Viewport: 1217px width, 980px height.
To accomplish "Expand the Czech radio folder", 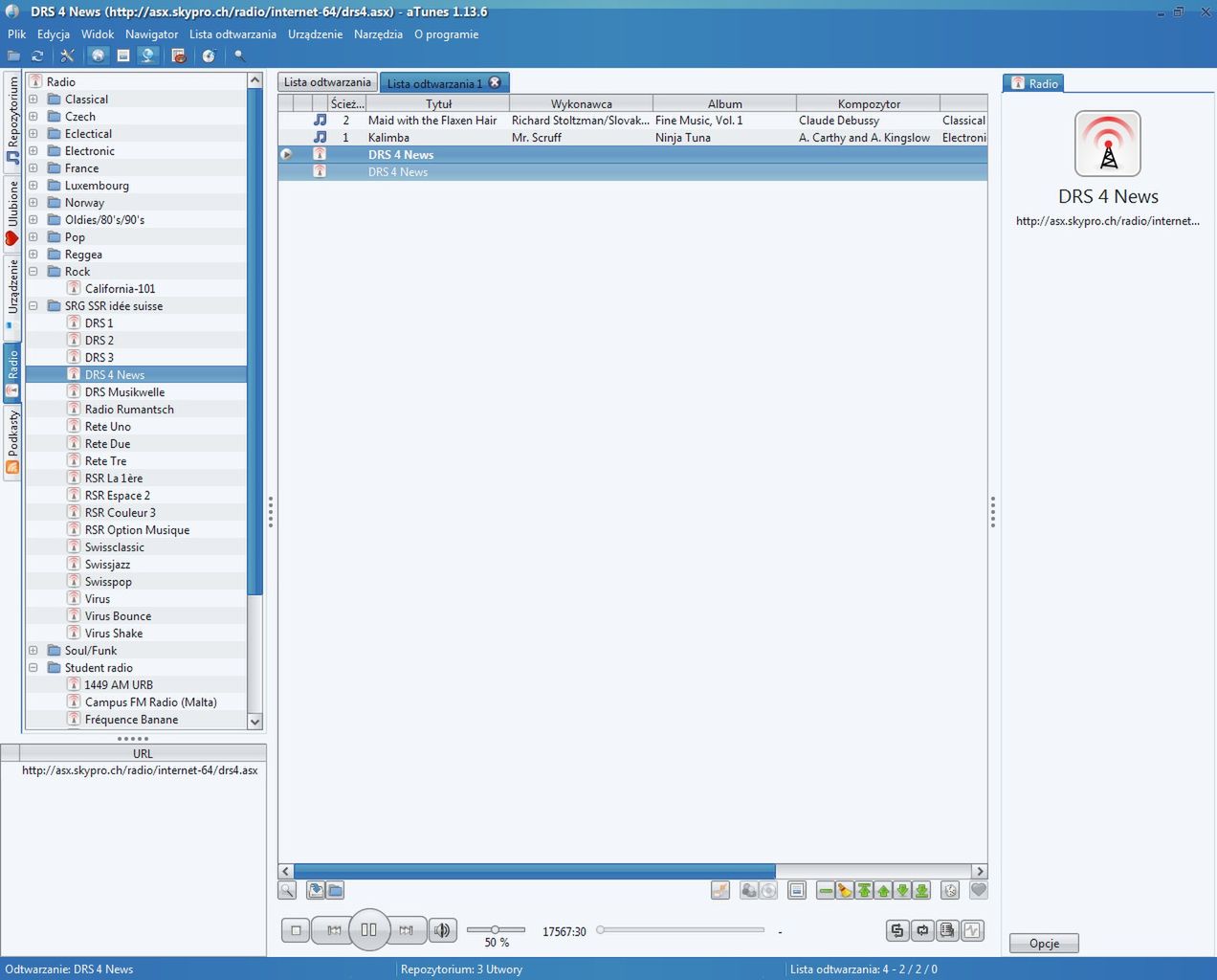I will pyautogui.click(x=33, y=117).
